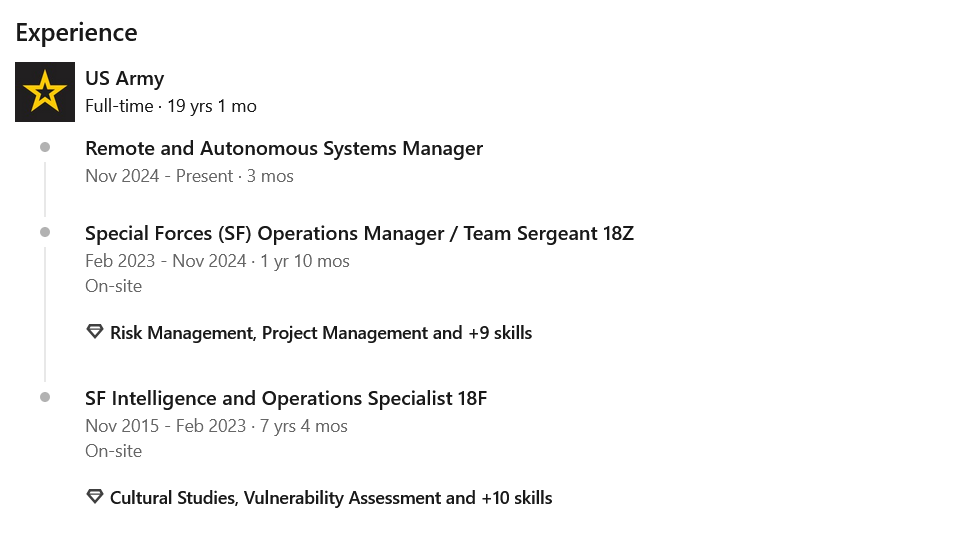Open the US Army company link
Image resolution: width=957 pixels, height=535 pixels.
[125, 79]
